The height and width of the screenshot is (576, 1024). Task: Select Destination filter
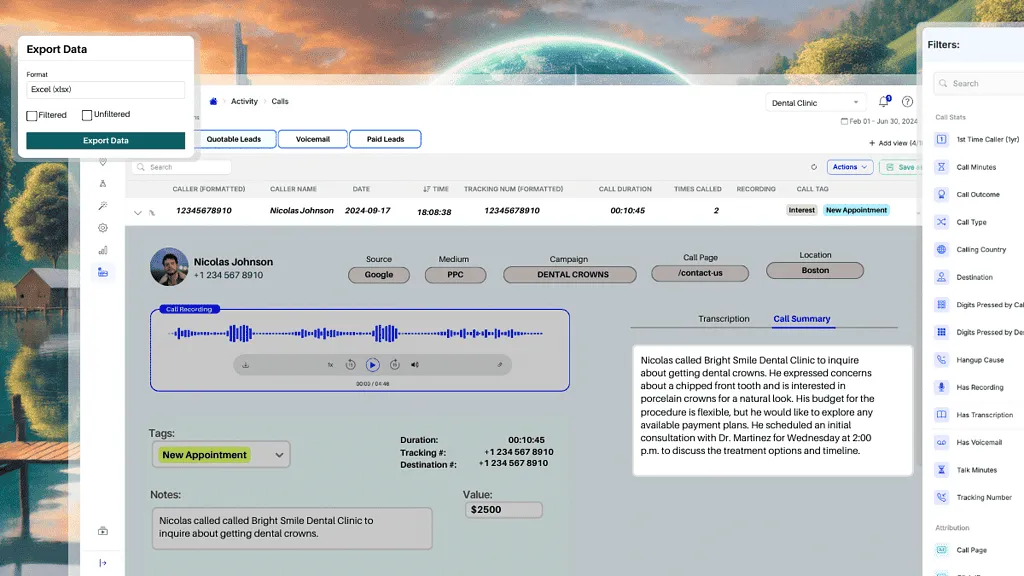pos(976,277)
